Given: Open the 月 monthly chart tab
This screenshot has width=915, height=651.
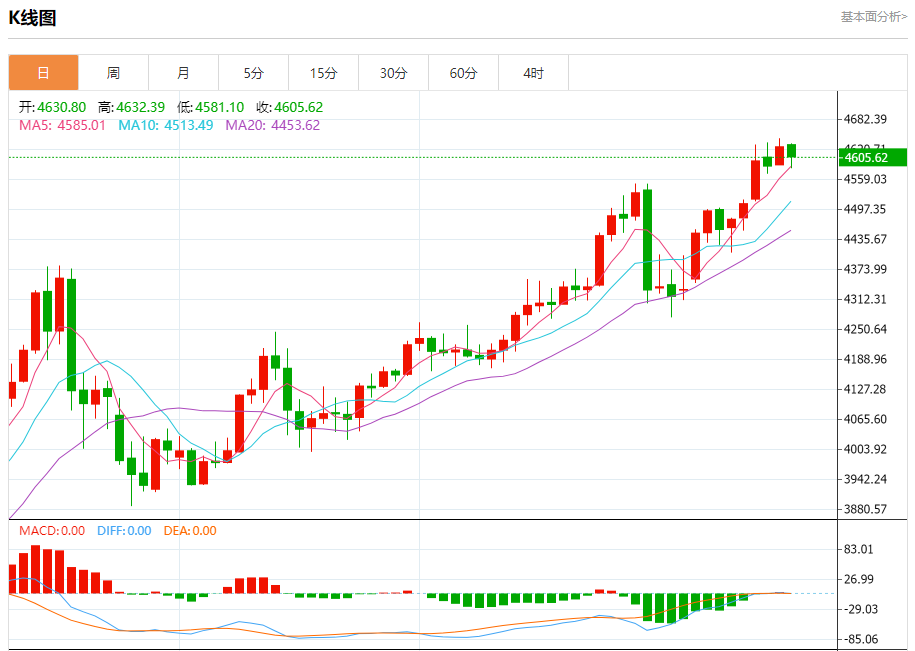Looking at the screenshot, I should pyautogui.click(x=183, y=73).
